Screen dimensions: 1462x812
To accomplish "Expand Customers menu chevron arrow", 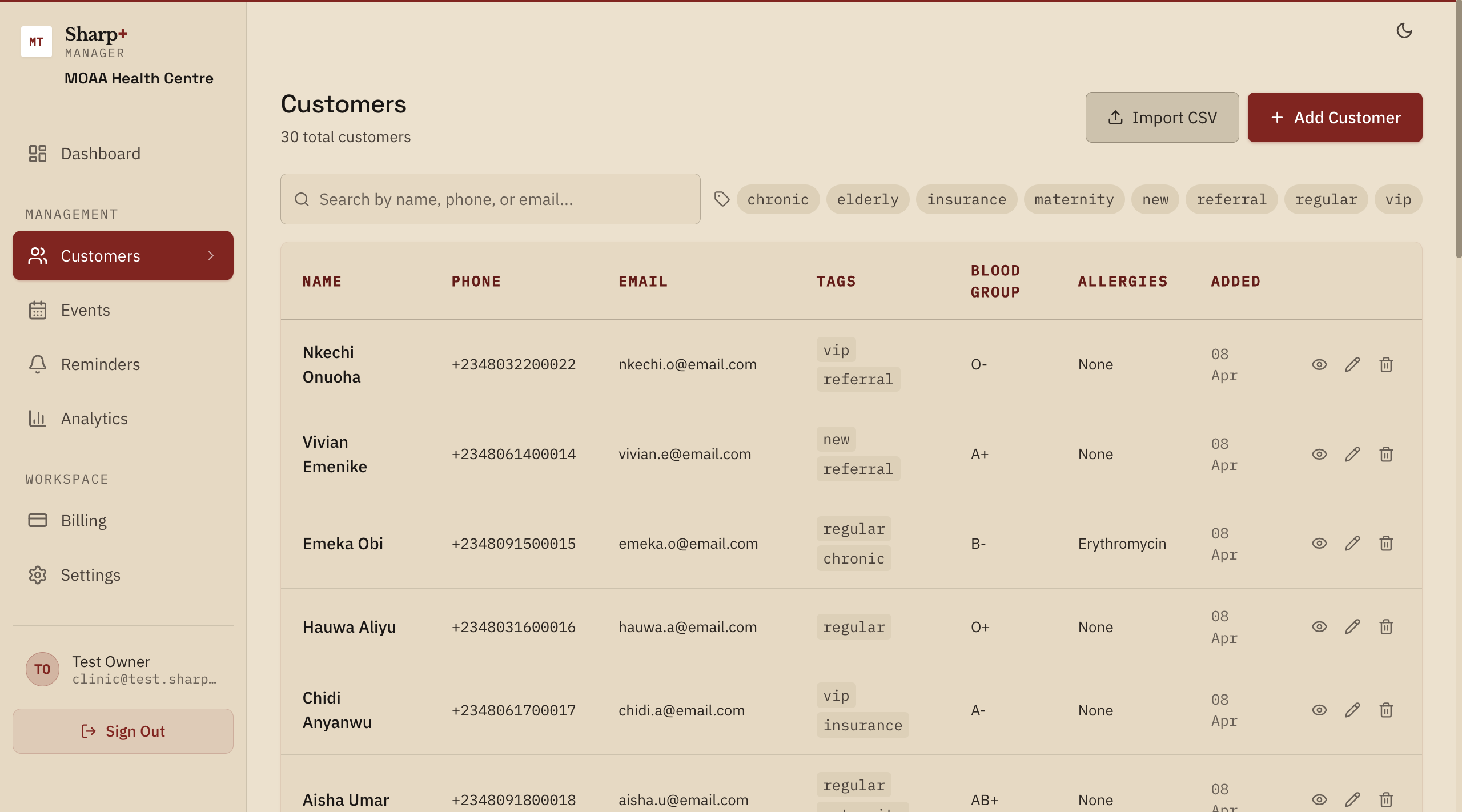I will click(211, 255).
